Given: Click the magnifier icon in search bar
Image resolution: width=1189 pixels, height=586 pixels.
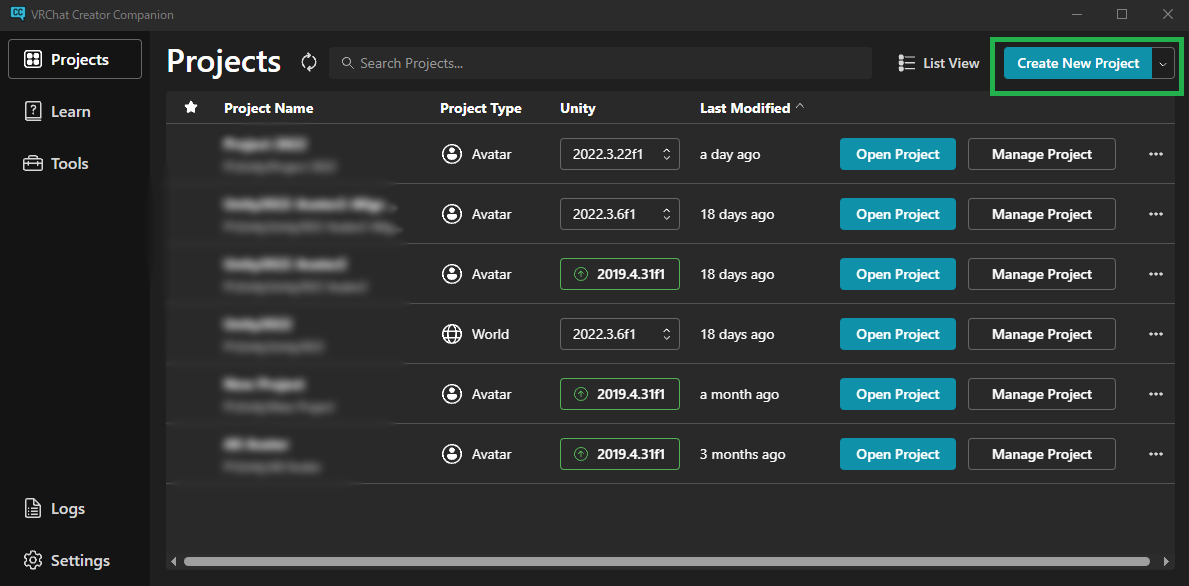Looking at the screenshot, I should tap(348, 63).
